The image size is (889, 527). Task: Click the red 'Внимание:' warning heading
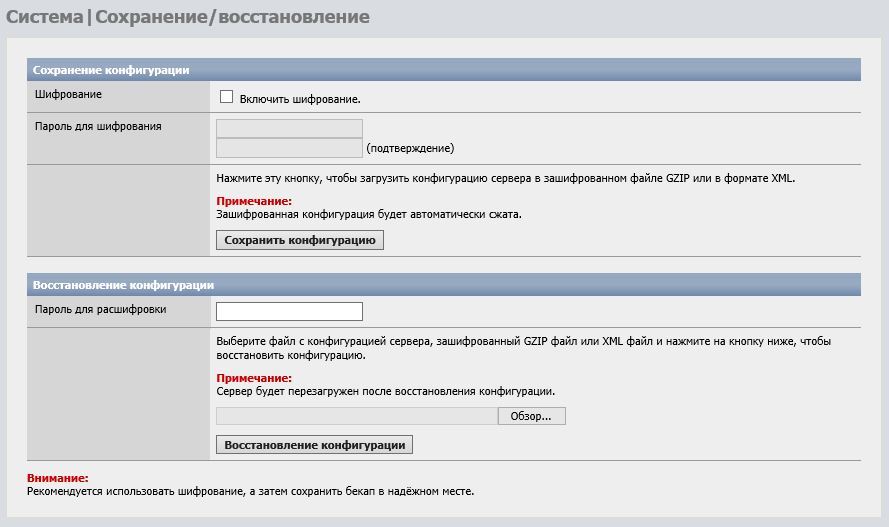click(58, 478)
